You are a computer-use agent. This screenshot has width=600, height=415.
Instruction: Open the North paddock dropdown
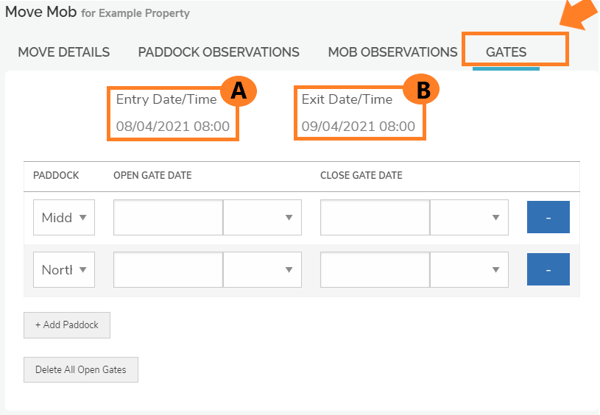64,269
